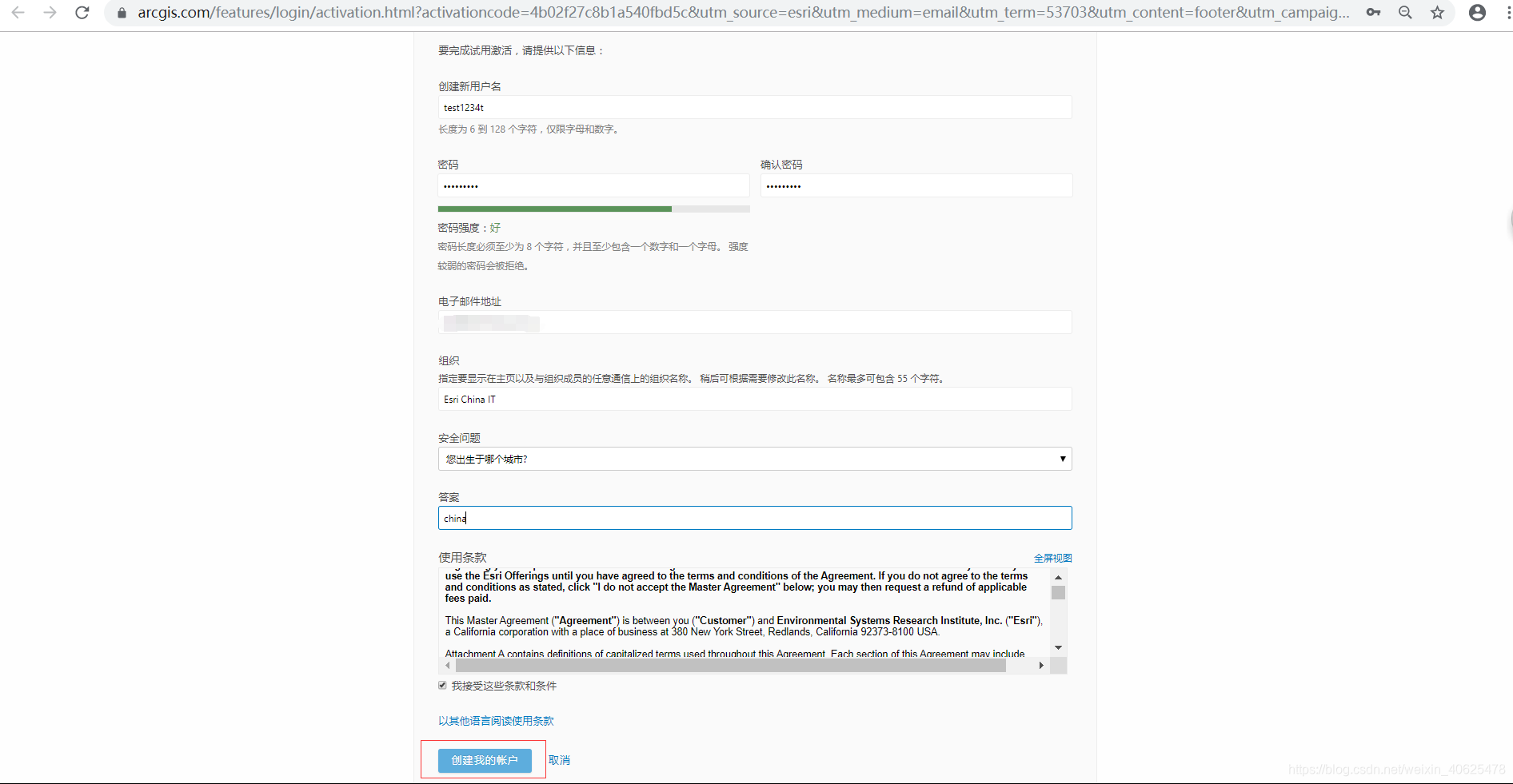This screenshot has height=784, width=1513.
Task: Edit the new username field
Action: click(x=755, y=107)
